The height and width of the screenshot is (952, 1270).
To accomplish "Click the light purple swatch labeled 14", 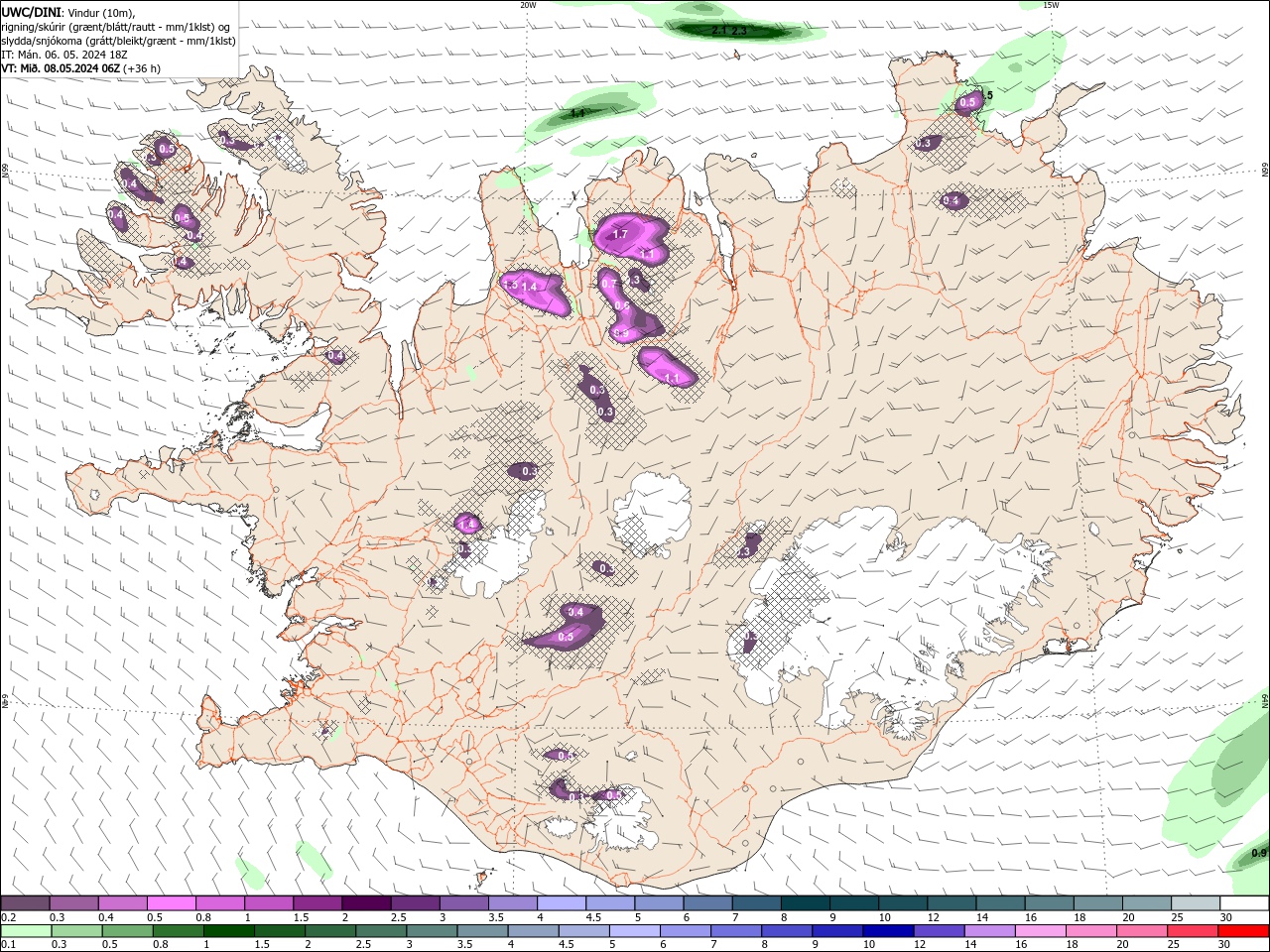I will click(x=989, y=931).
